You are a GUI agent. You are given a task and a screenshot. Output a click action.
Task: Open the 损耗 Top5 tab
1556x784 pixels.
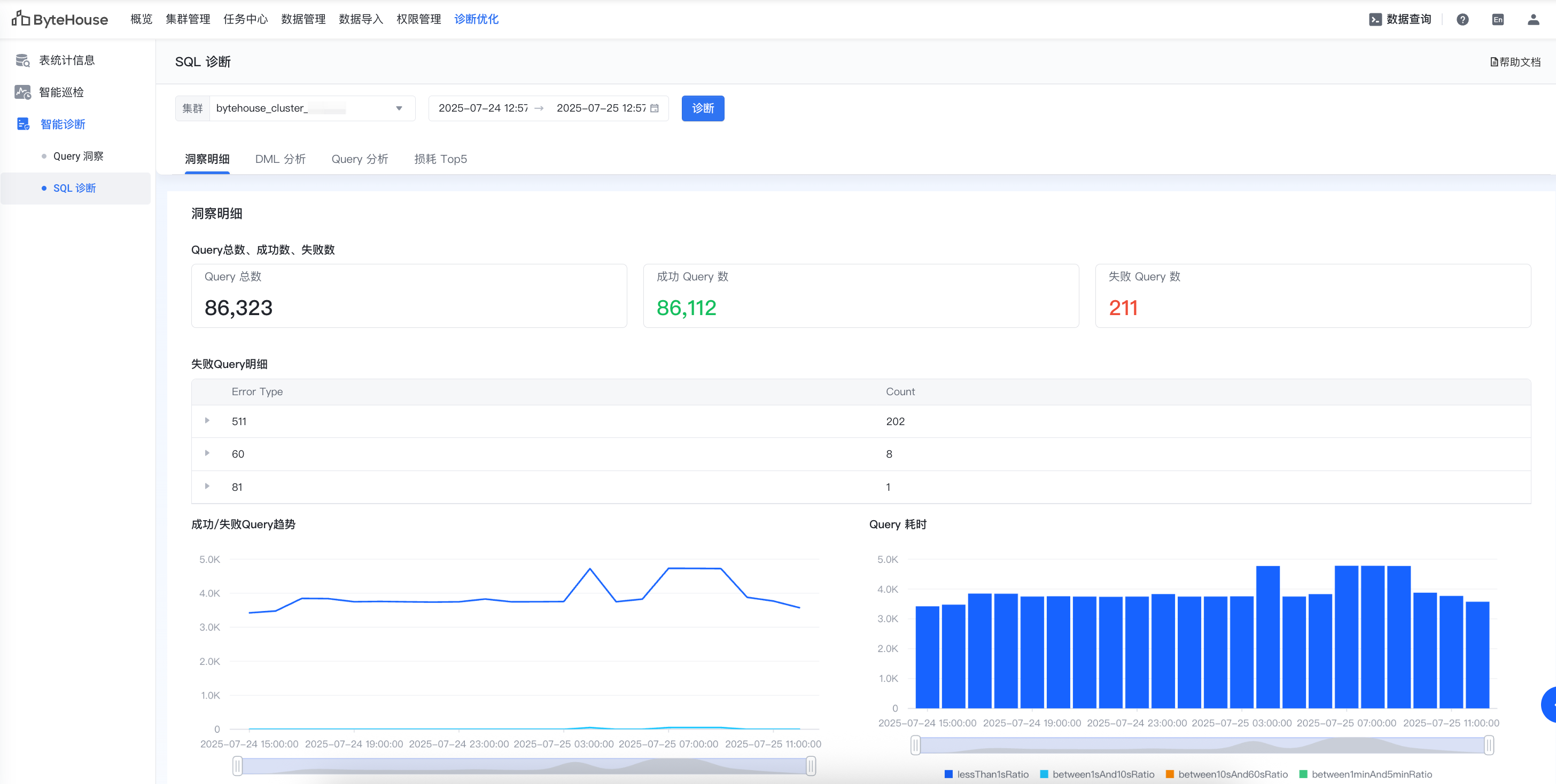pos(440,159)
